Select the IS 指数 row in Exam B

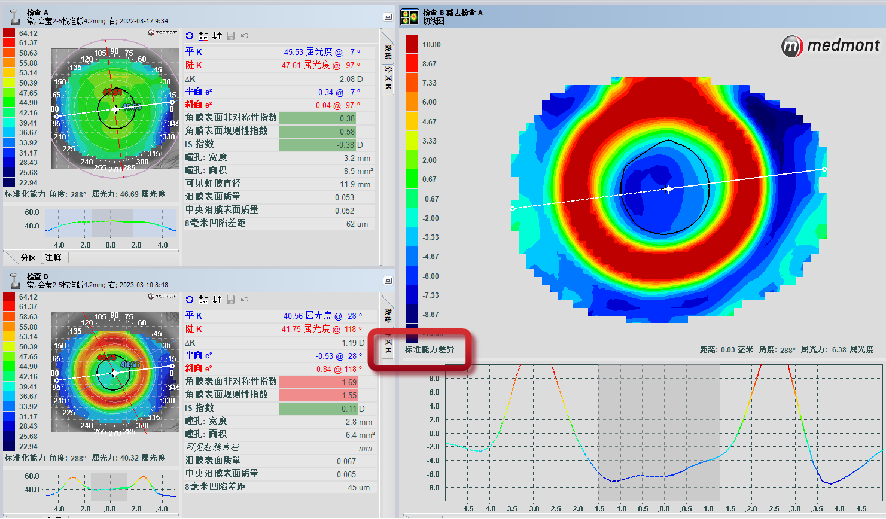pyautogui.click(x=279, y=408)
